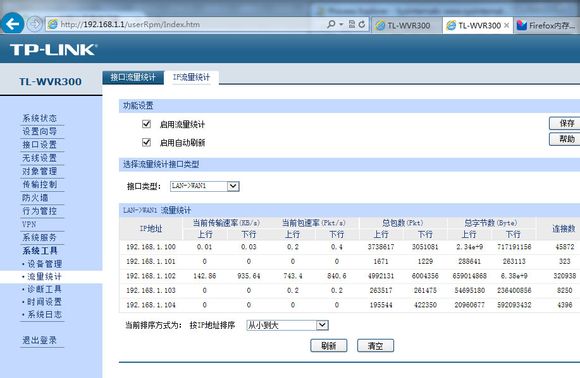The width and height of the screenshot is (580, 378).
Task: Close the active TL-WVR300 tab
Action: 506,25
